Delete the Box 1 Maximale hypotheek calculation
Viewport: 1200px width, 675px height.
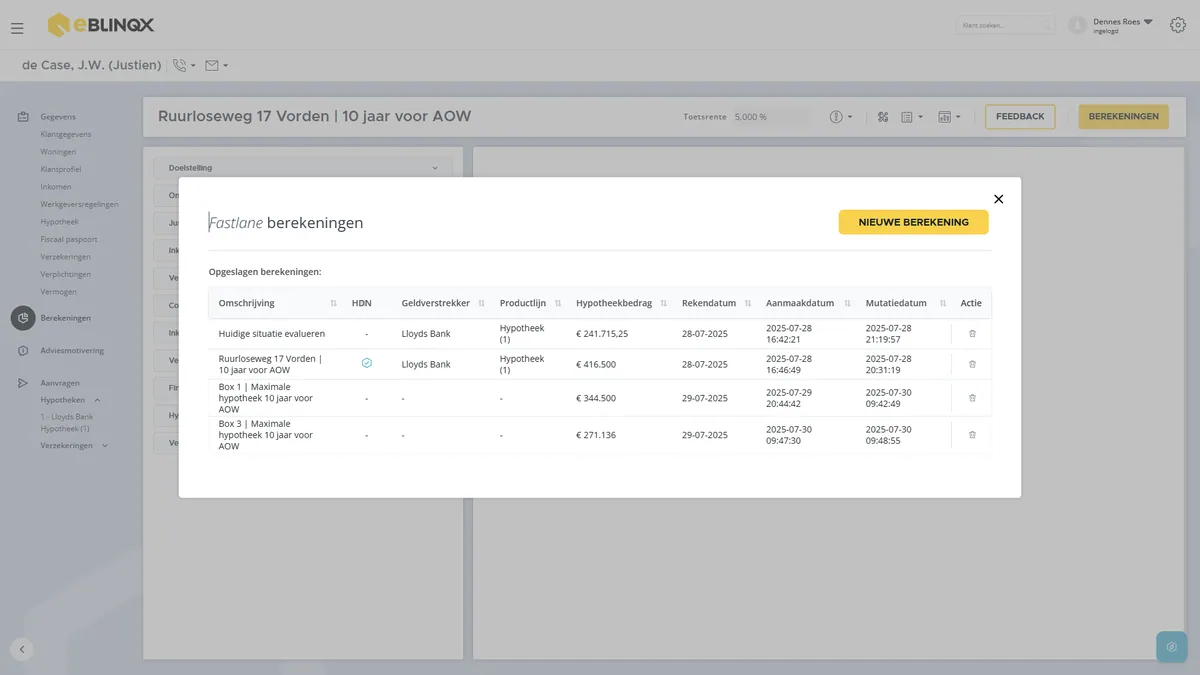coord(972,398)
